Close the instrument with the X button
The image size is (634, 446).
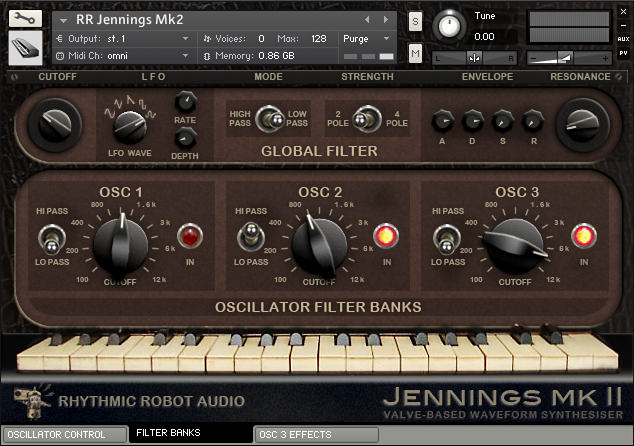click(x=623, y=12)
